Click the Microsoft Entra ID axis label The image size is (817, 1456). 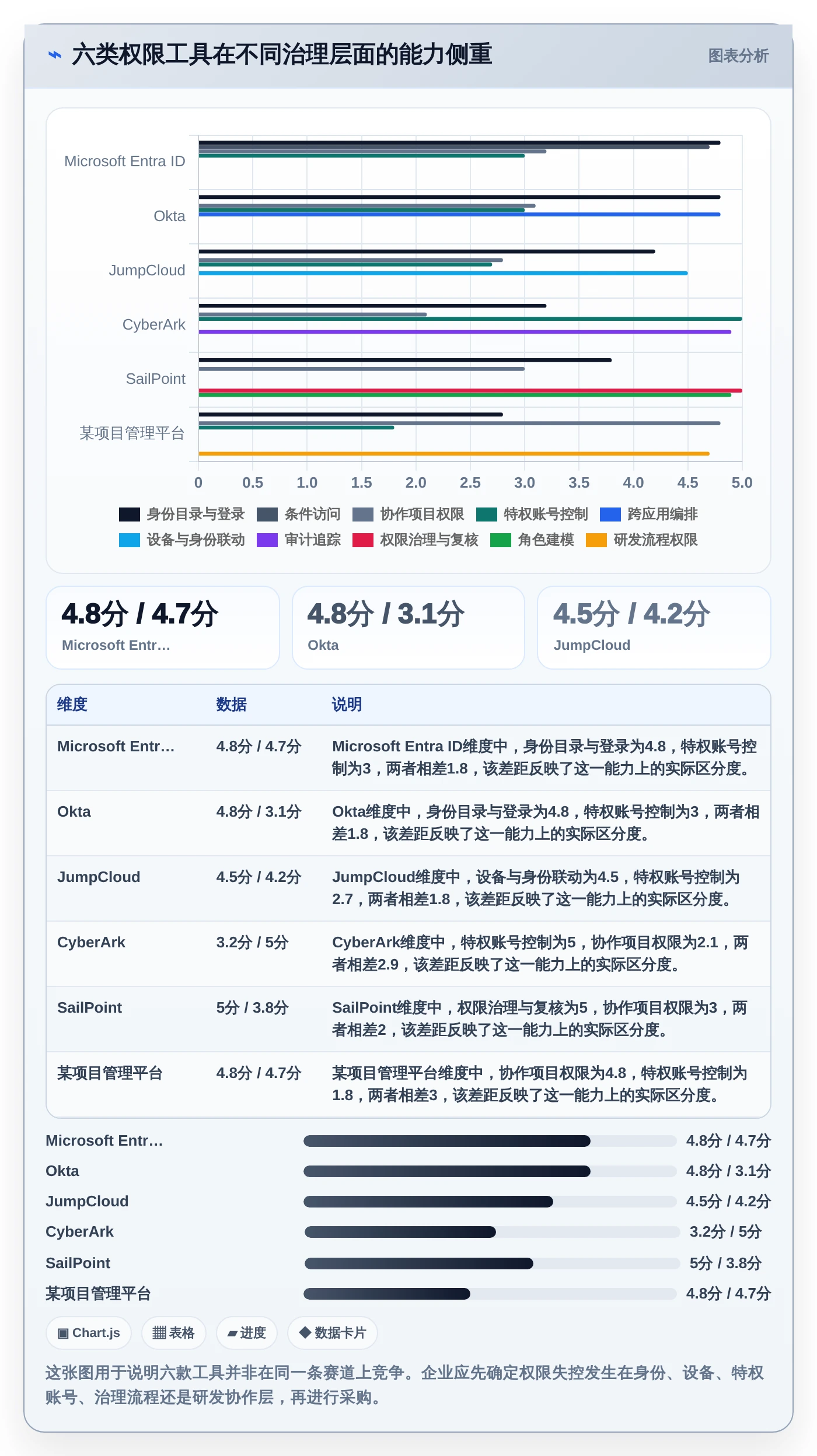pyautogui.click(x=124, y=161)
